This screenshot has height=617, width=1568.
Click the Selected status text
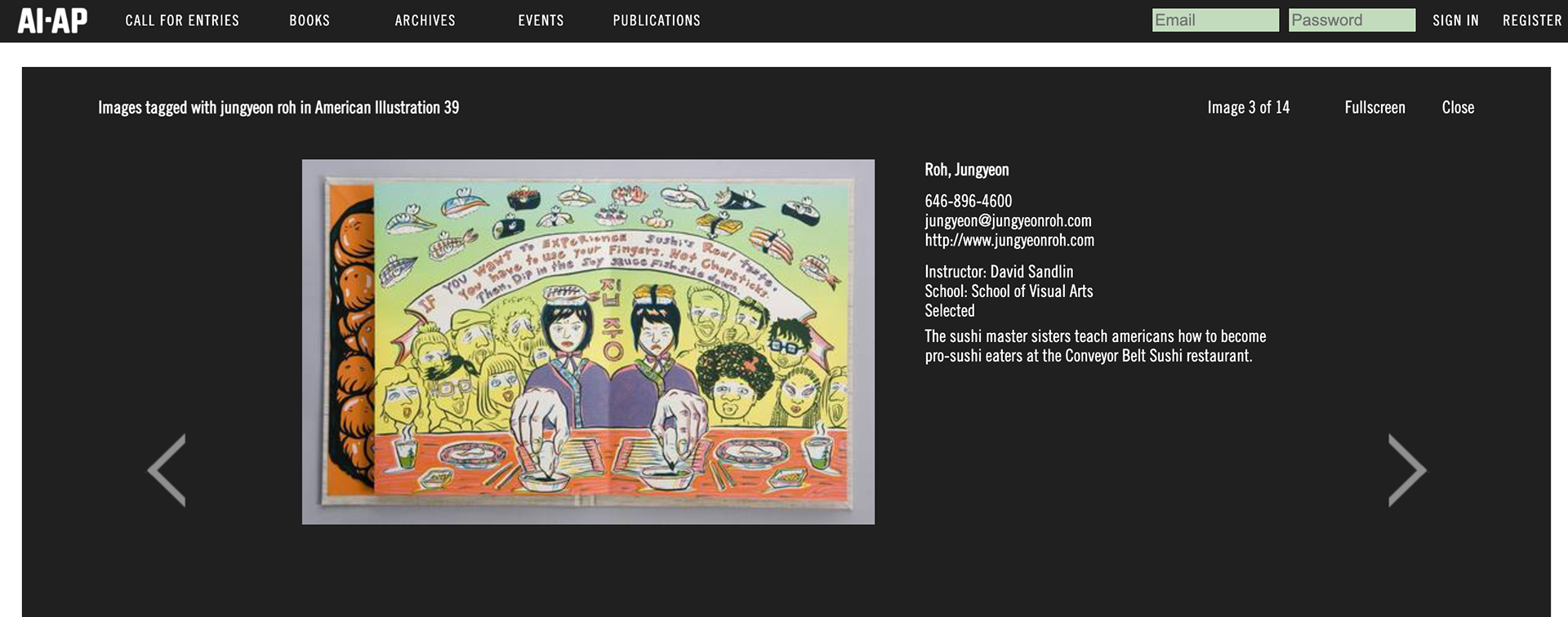[x=950, y=310]
